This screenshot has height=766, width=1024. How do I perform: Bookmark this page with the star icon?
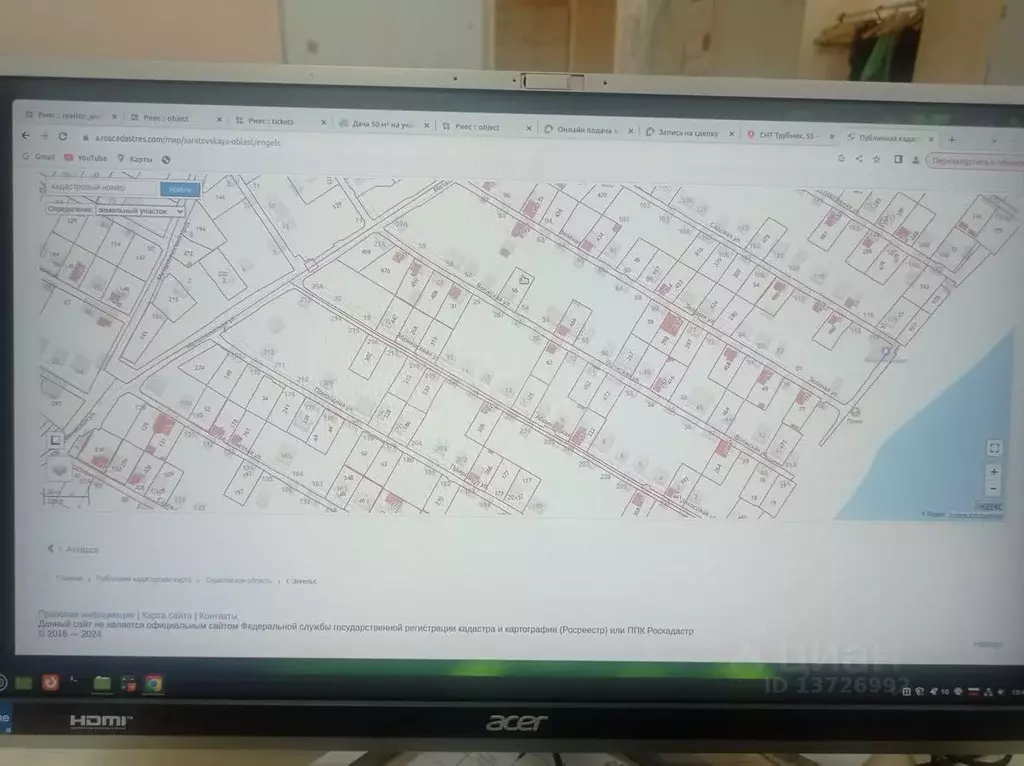[875, 159]
